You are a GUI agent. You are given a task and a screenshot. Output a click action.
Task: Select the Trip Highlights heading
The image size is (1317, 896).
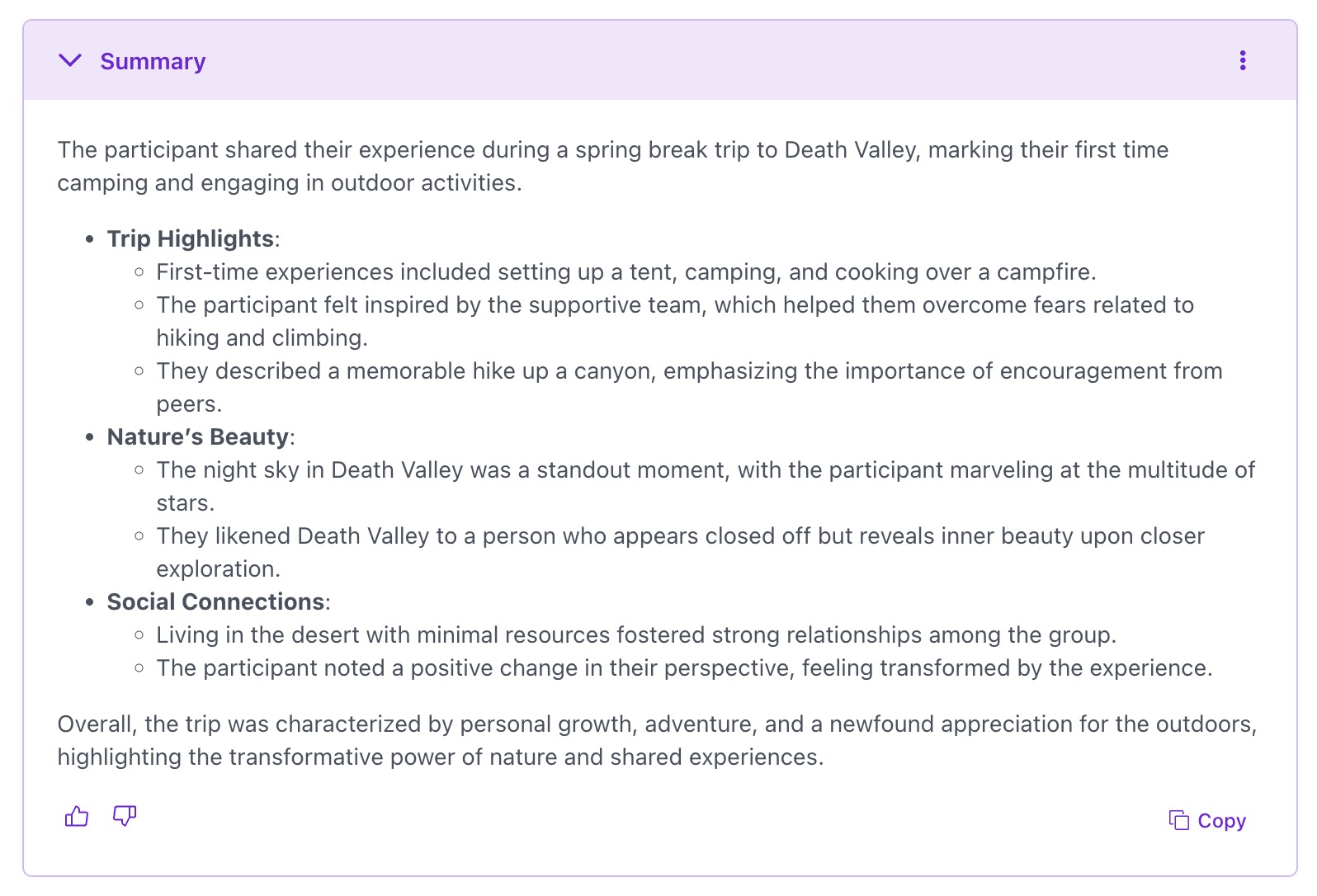191,238
